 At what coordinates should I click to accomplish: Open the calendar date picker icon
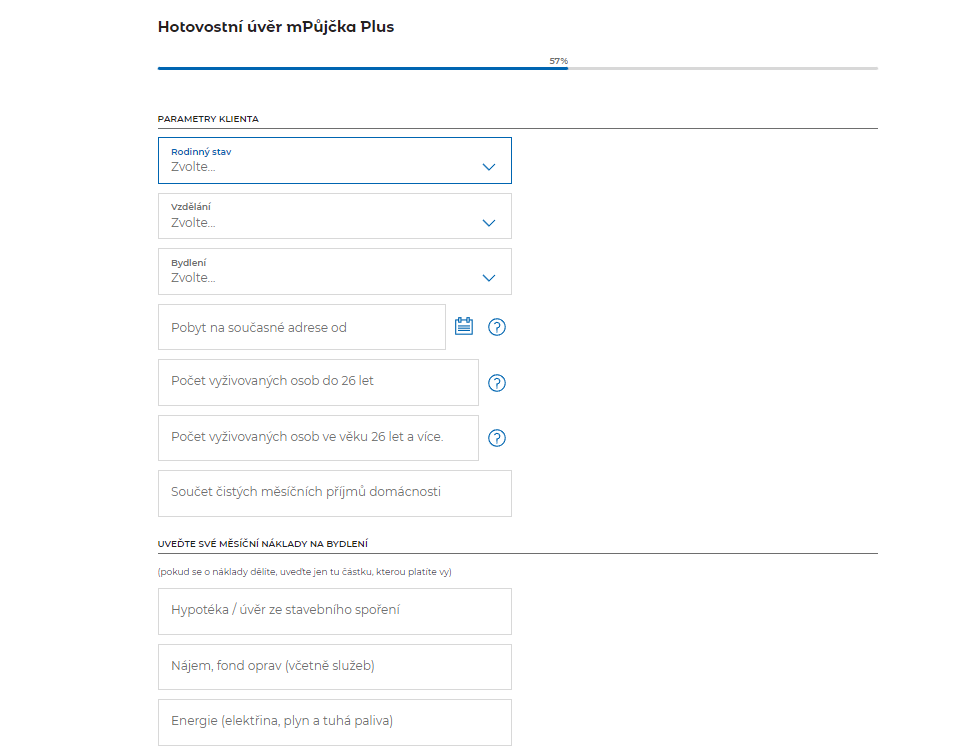(464, 326)
